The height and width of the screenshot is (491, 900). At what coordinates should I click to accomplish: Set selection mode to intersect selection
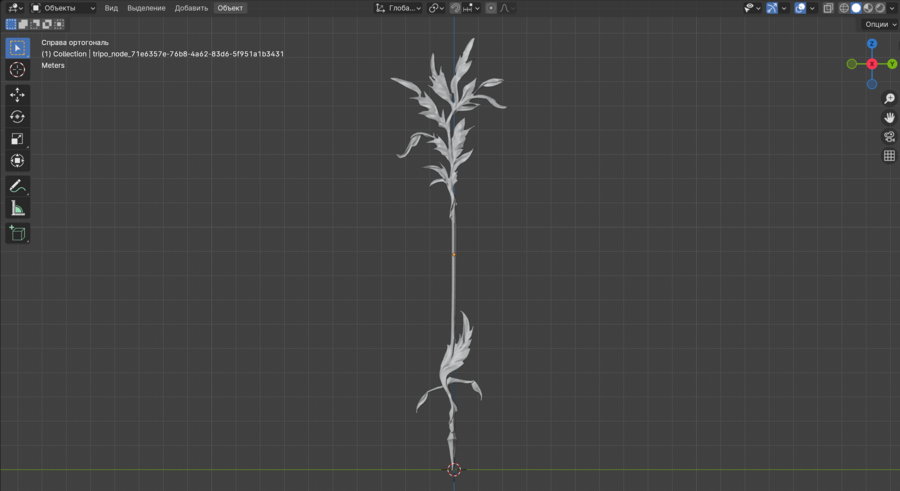point(59,24)
